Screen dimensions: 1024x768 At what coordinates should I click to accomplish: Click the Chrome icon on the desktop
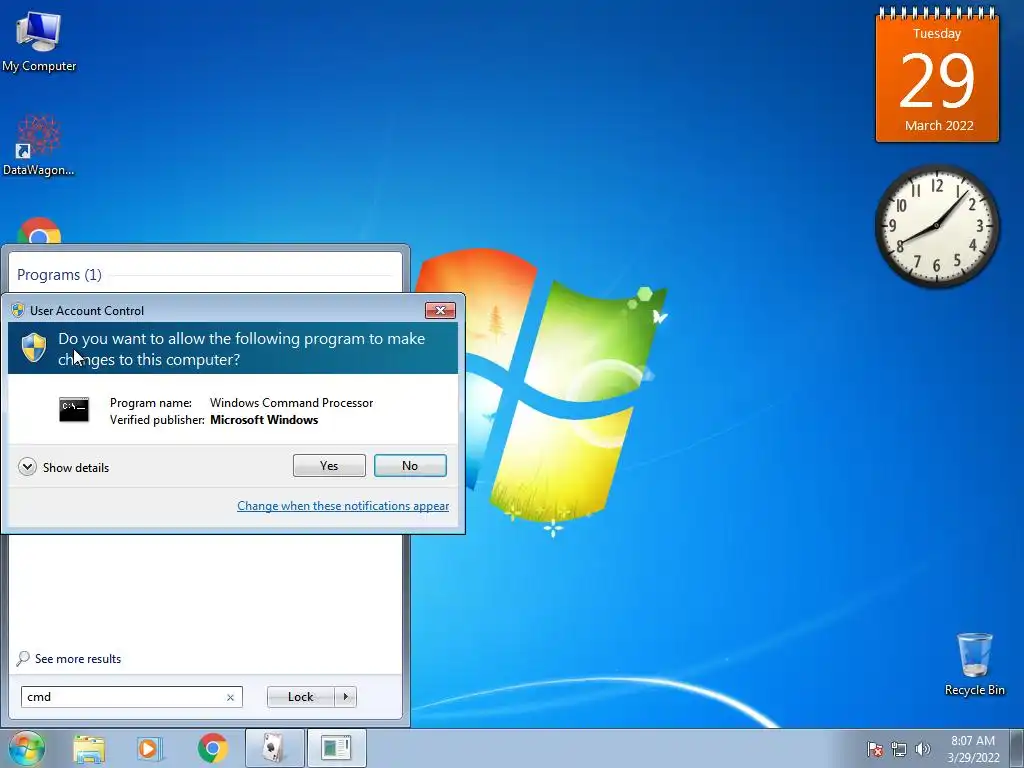(x=39, y=231)
